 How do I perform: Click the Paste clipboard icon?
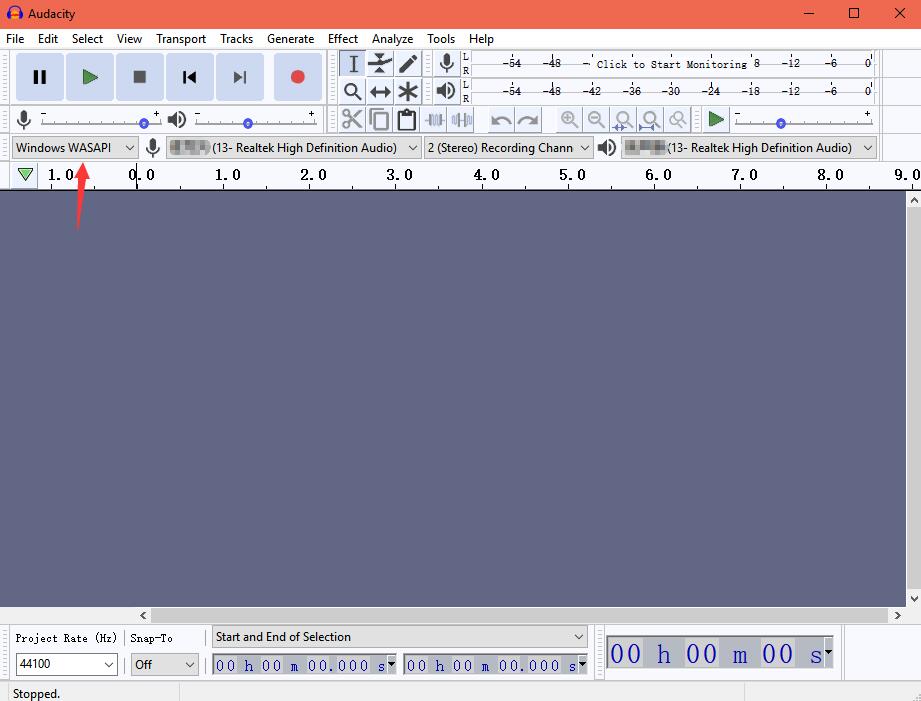tap(406, 120)
